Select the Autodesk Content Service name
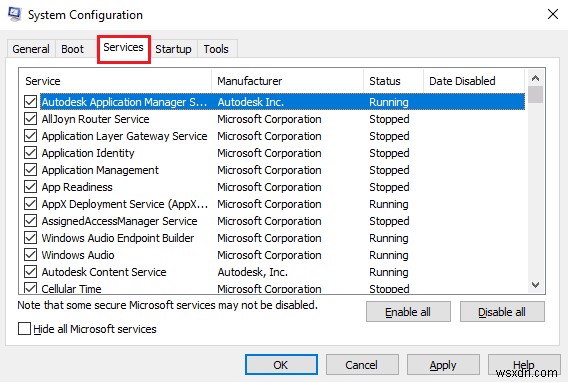 pos(104,272)
